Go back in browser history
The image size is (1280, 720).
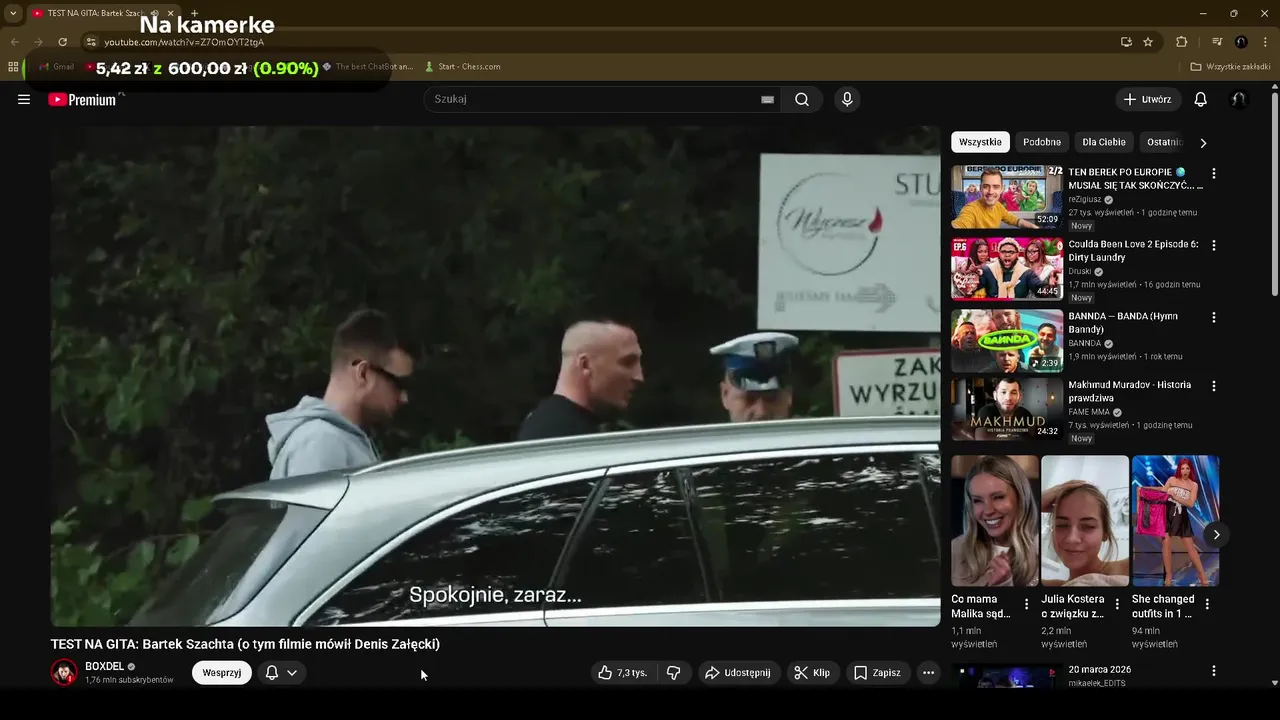tap(14, 42)
